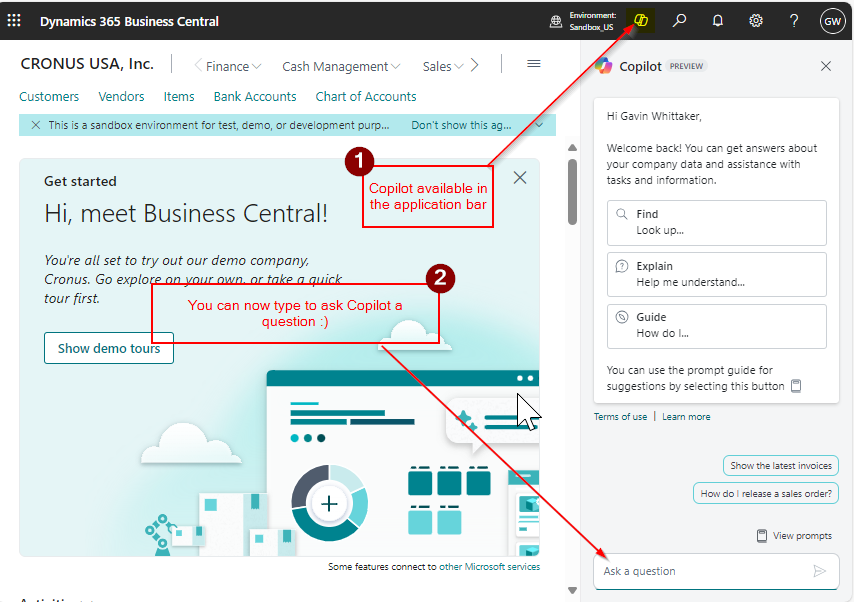
Task: Open the help question mark
Action: [x=793, y=21]
